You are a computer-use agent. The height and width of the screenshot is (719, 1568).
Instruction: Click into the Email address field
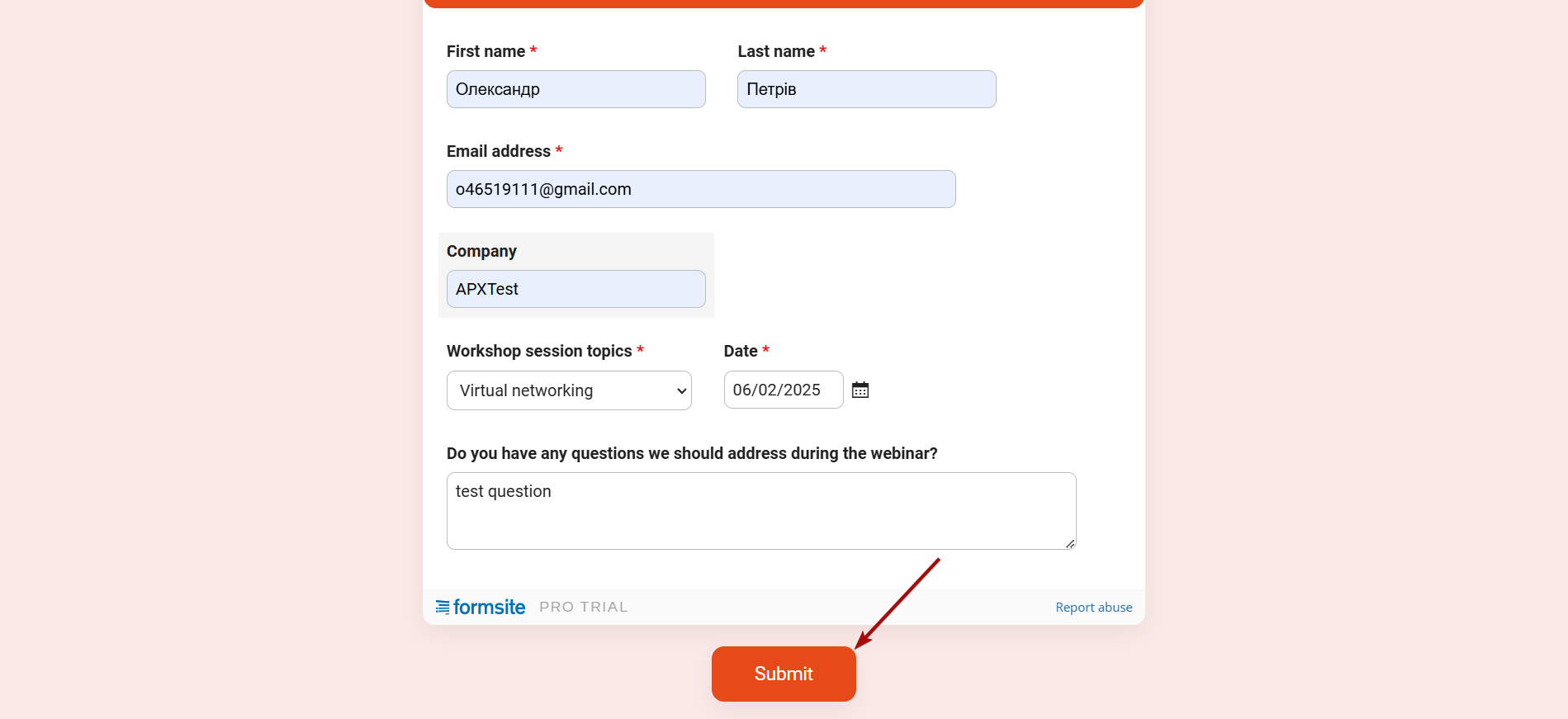(701, 189)
